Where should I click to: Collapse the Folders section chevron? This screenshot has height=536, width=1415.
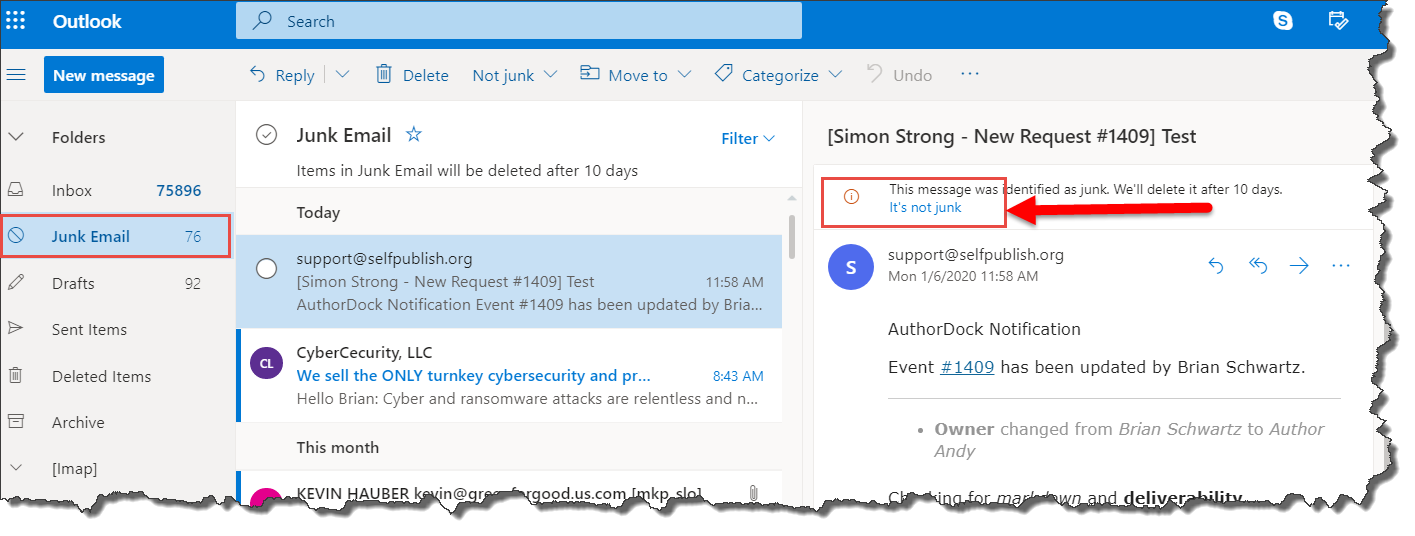(x=16, y=137)
